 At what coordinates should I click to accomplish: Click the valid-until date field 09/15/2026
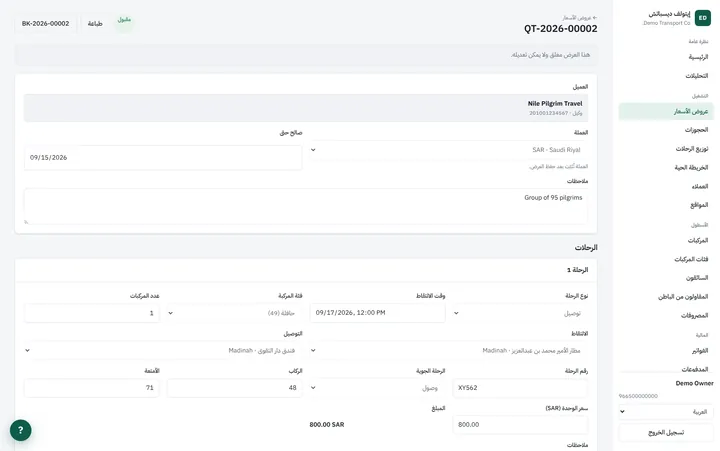[163, 158]
